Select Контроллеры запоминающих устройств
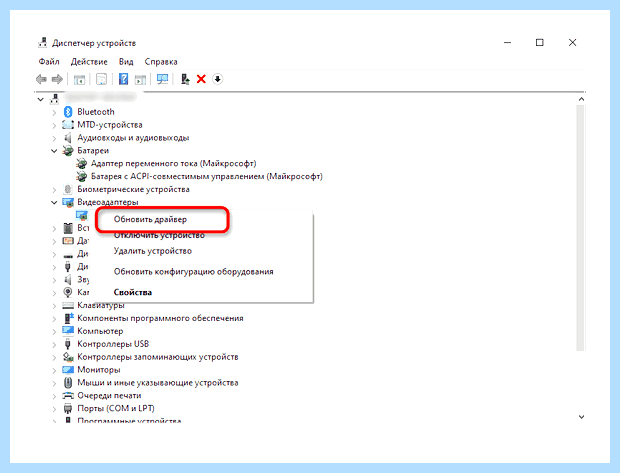620x473 pixels. 158,357
